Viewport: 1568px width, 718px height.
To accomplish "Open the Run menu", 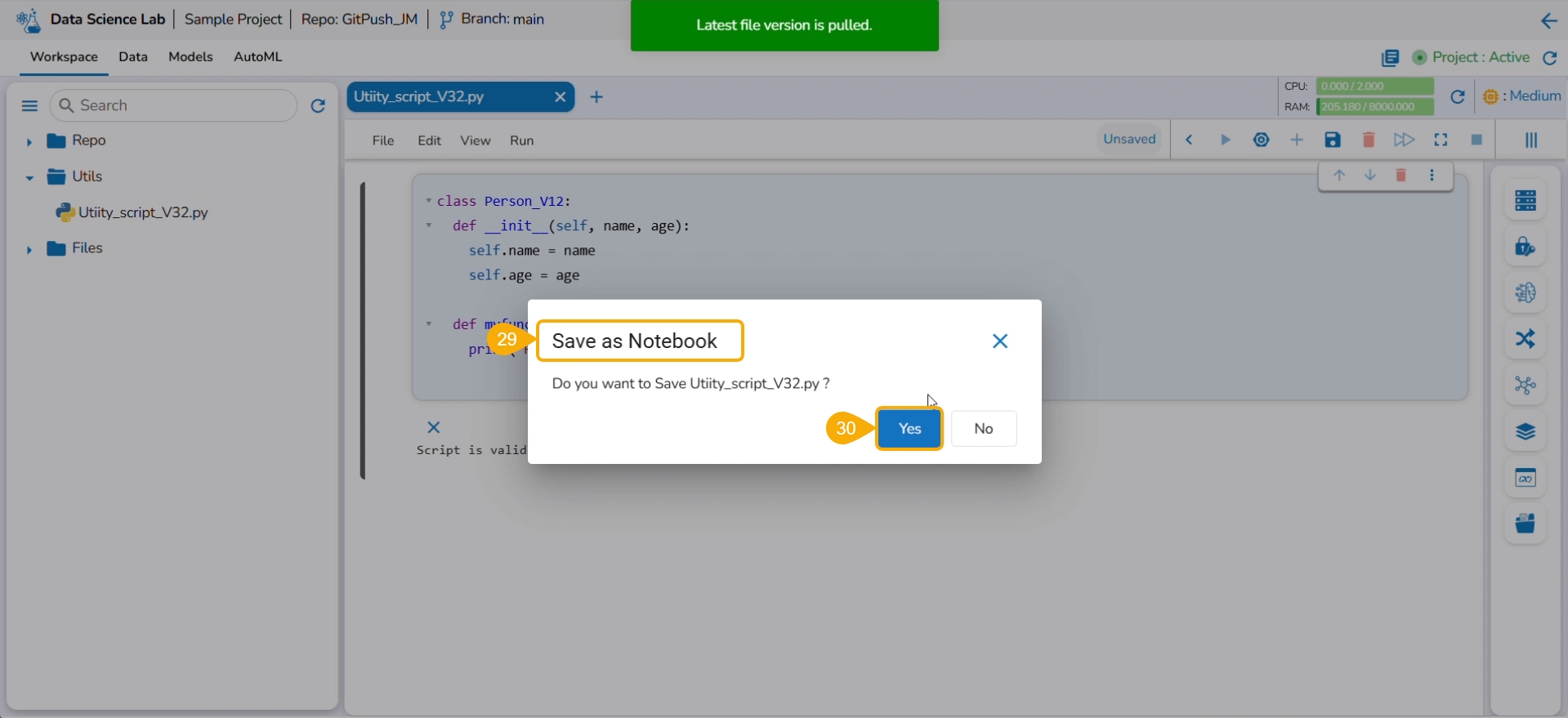I will 522,140.
